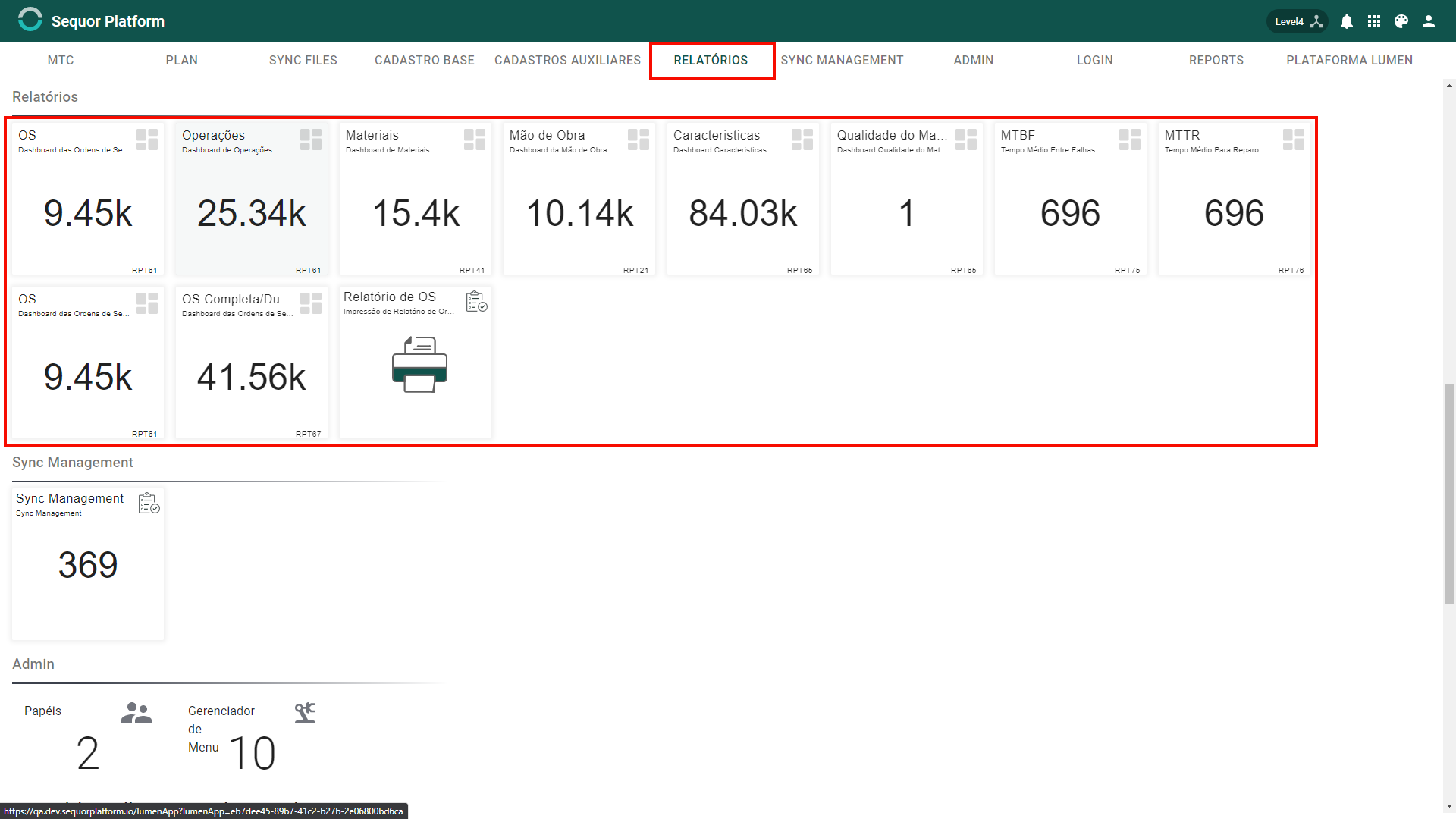The width and height of the screenshot is (1456, 819).
Task: Open the color theme palette
Action: (1401, 21)
